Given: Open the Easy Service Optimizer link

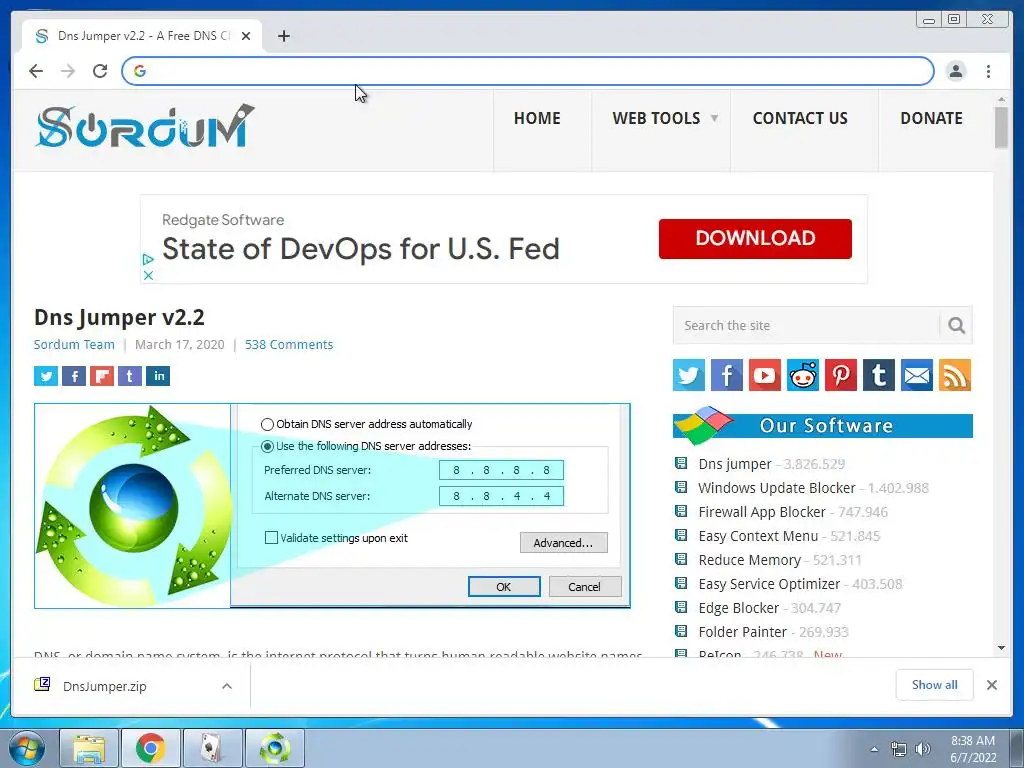Looking at the screenshot, I should [x=769, y=584].
